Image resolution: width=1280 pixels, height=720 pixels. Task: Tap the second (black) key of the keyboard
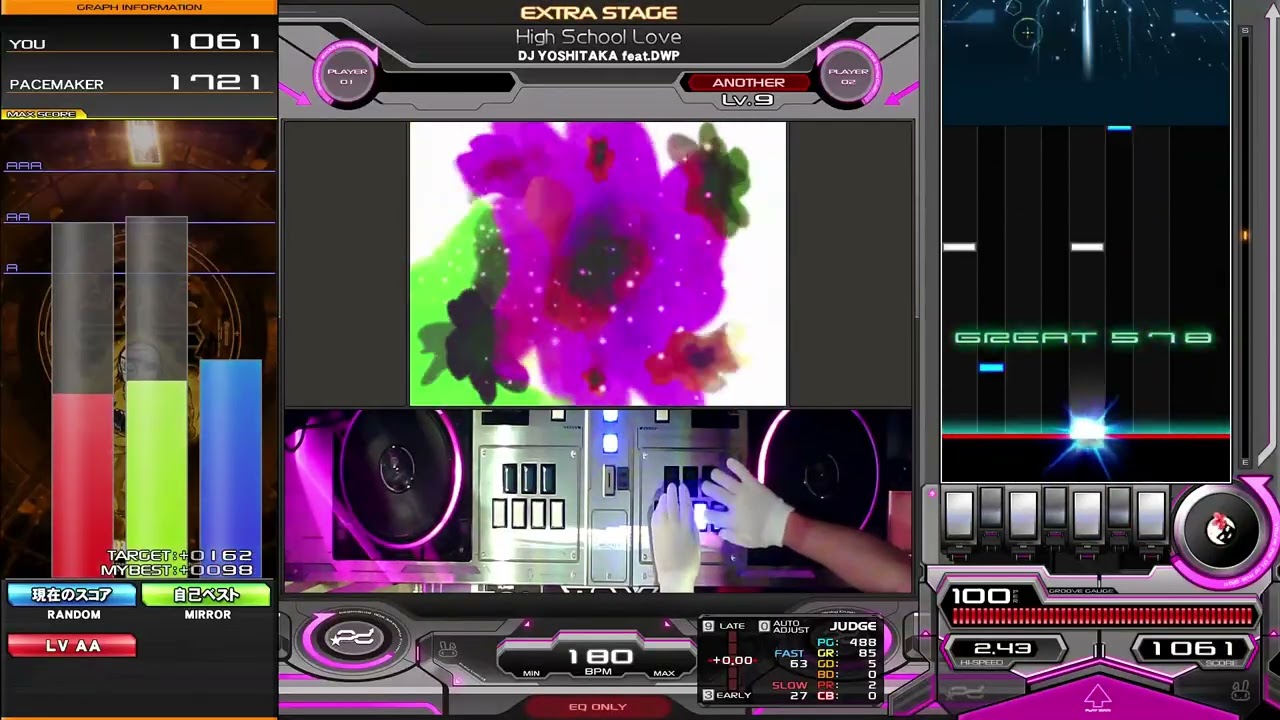(x=991, y=508)
